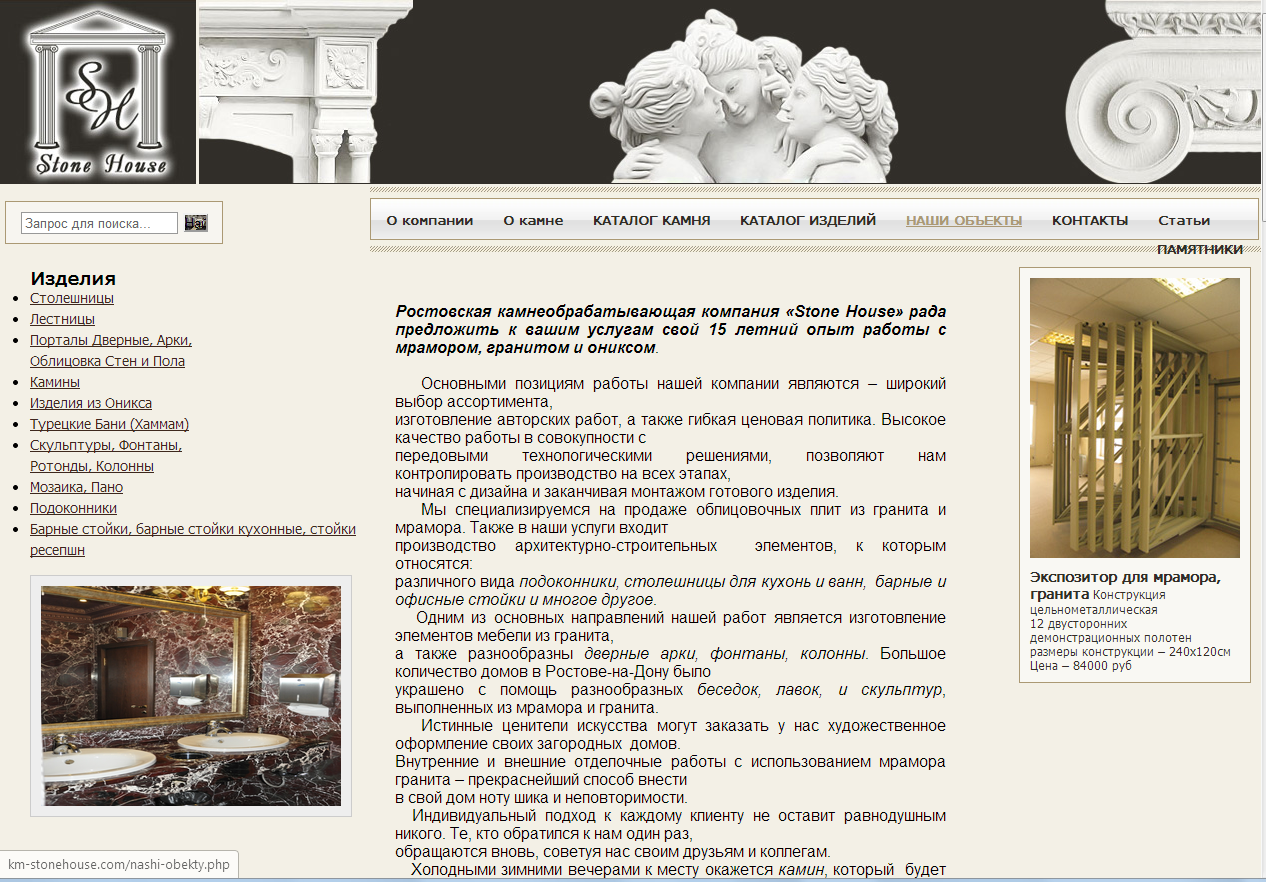Click the Stone House logo
1266x882 pixels.
click(97, 92)
